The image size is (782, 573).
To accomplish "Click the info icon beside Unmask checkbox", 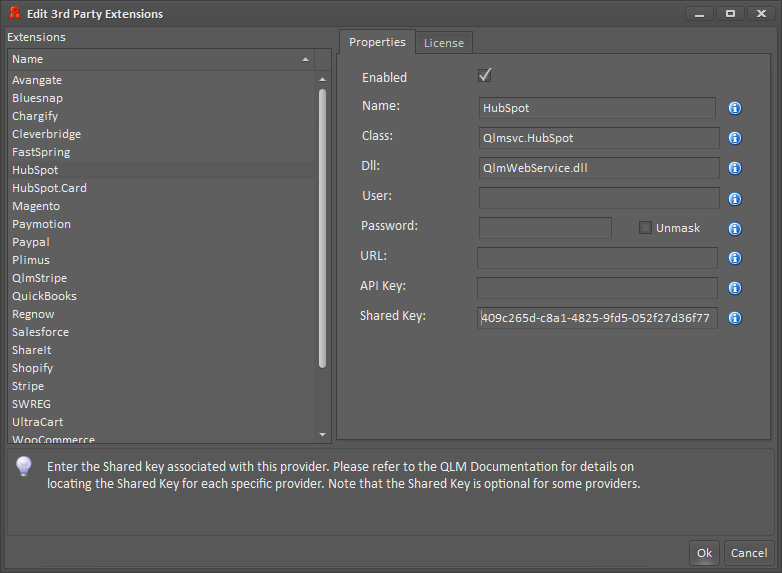I will [x=735, y=229].
